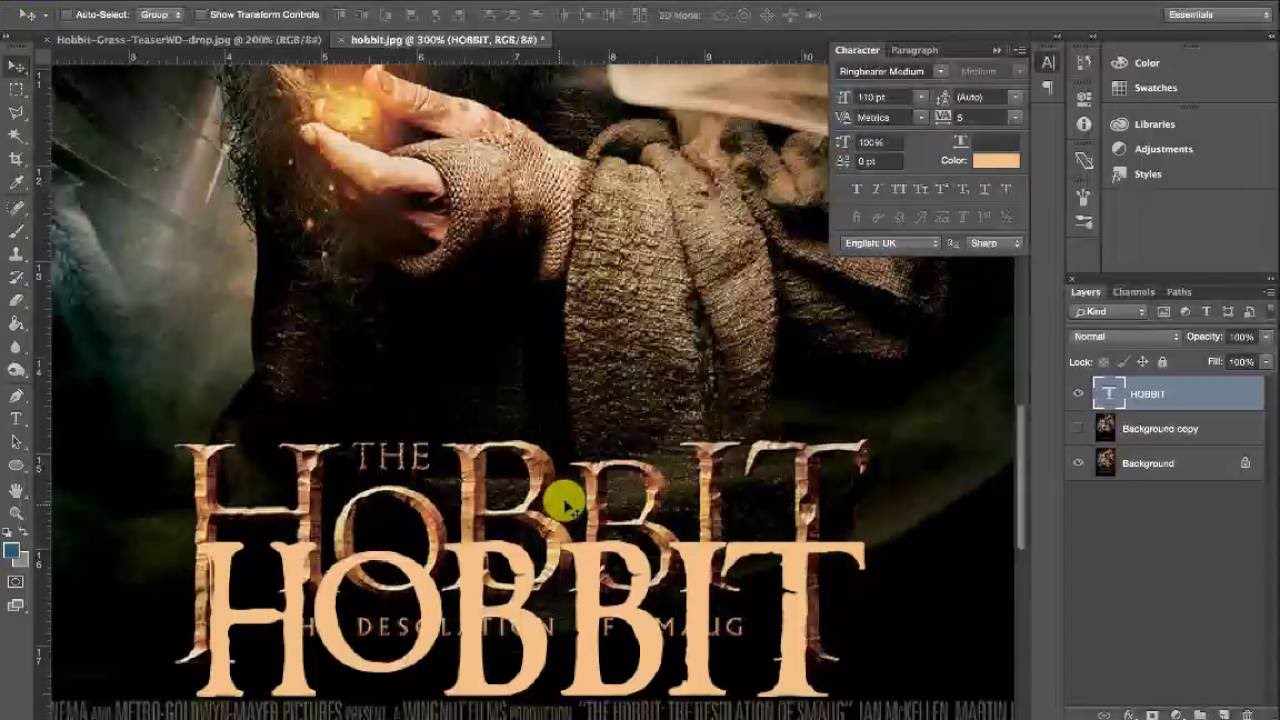Switch to the Paragraph tab
Viewport: 1280px width, 720px height.
[x=914, y=50]
